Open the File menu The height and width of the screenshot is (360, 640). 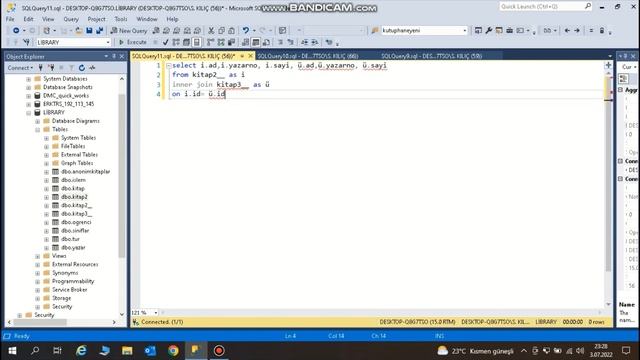(x=10, y=19)
